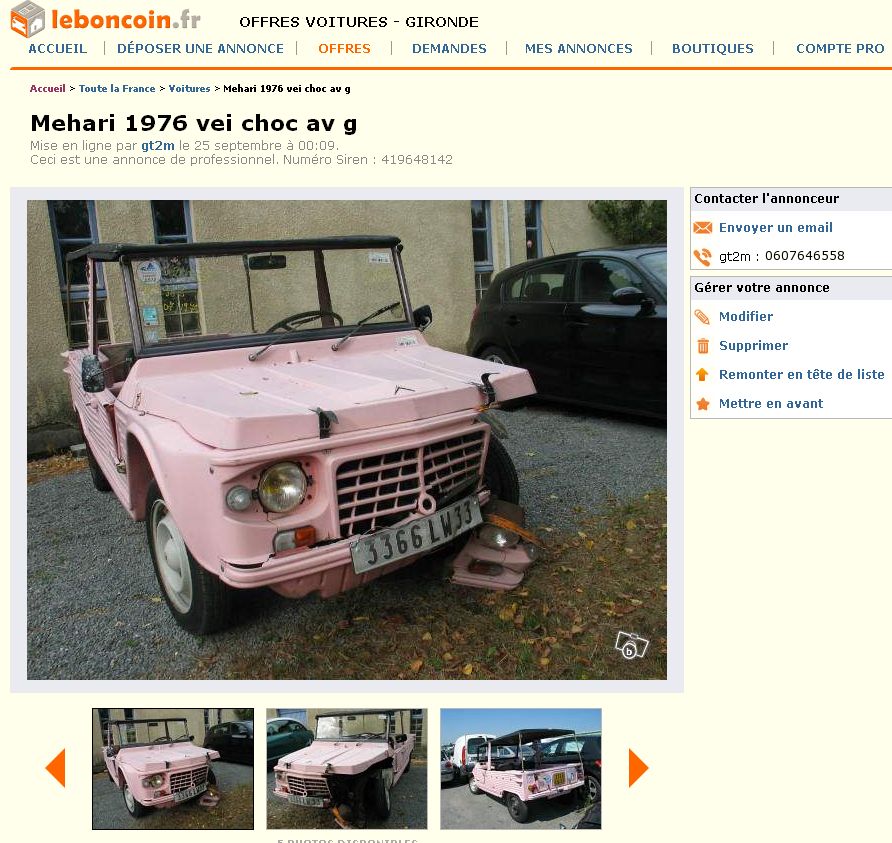Click the main Mehari photo

click(x=347, y=440)
